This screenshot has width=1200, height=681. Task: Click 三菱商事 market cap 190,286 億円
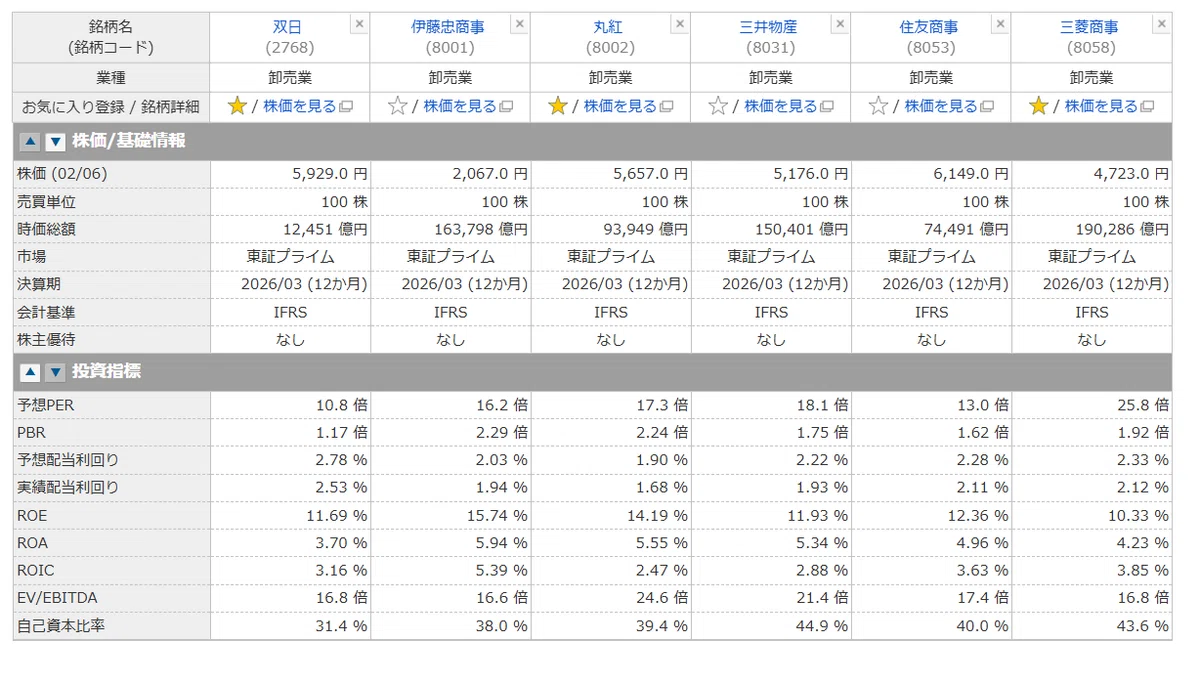[1122, 229]
